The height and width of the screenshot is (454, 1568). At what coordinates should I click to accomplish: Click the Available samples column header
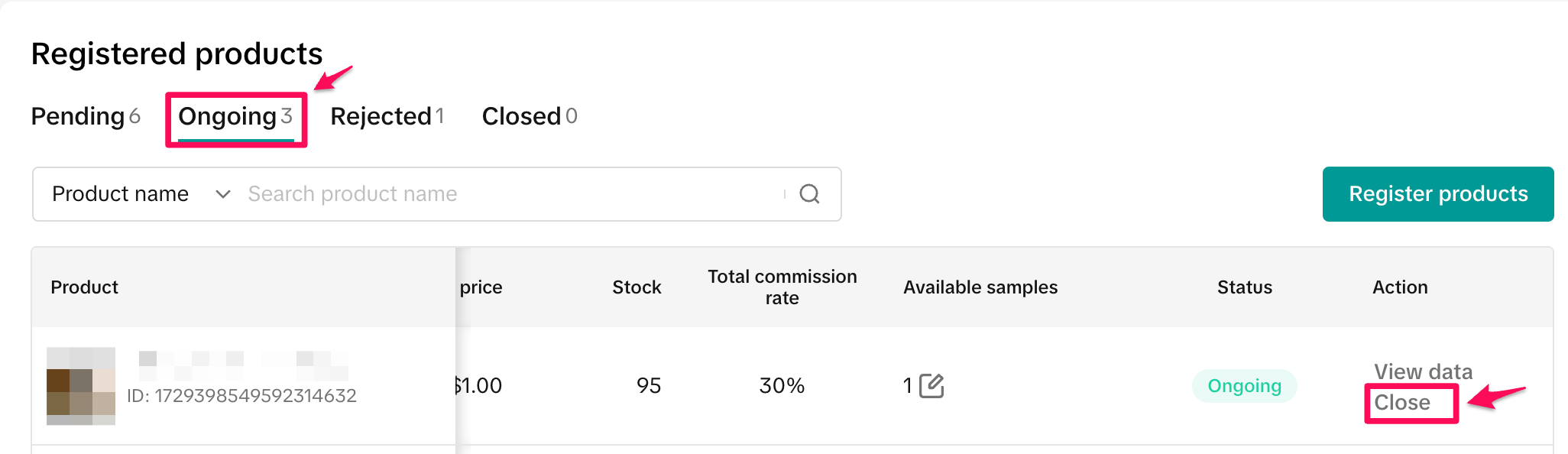tap(980, 287)
